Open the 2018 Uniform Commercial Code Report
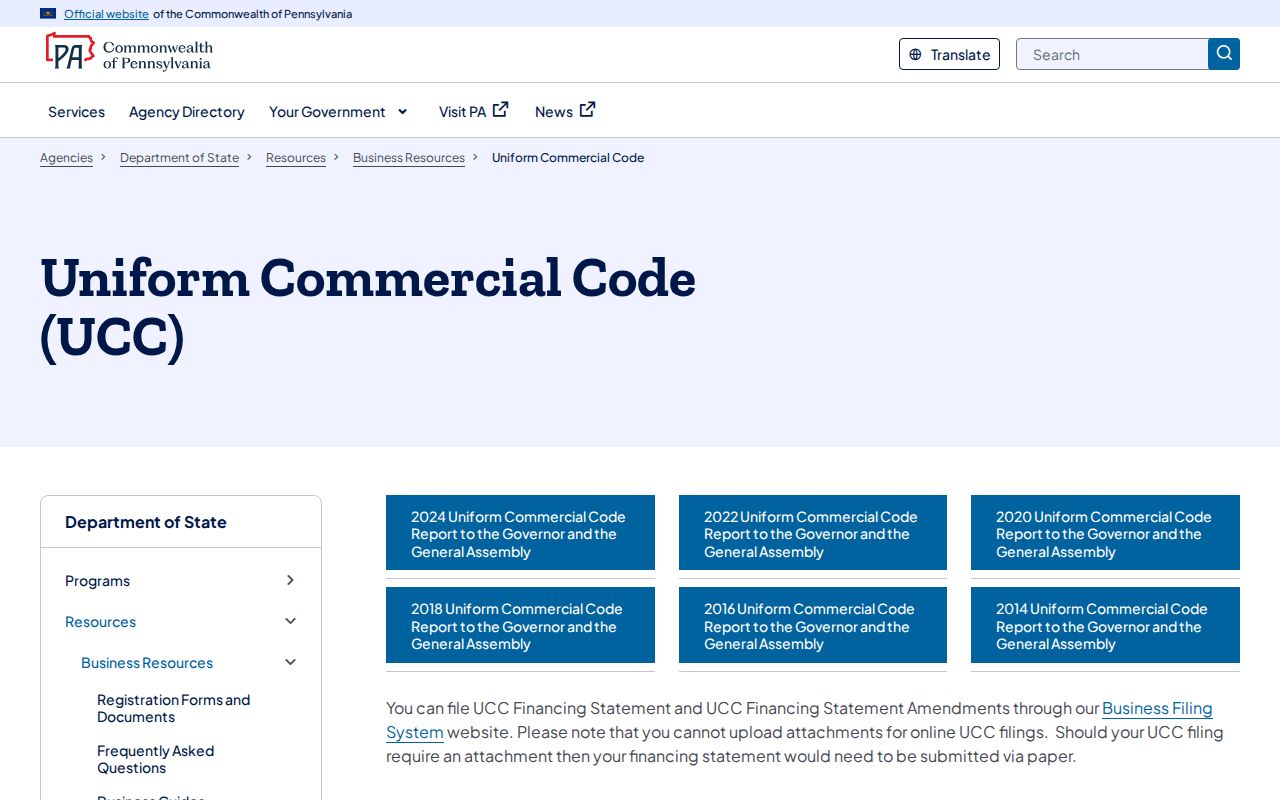The height and width of the screenshot is (800, 1280). [520, 625]
